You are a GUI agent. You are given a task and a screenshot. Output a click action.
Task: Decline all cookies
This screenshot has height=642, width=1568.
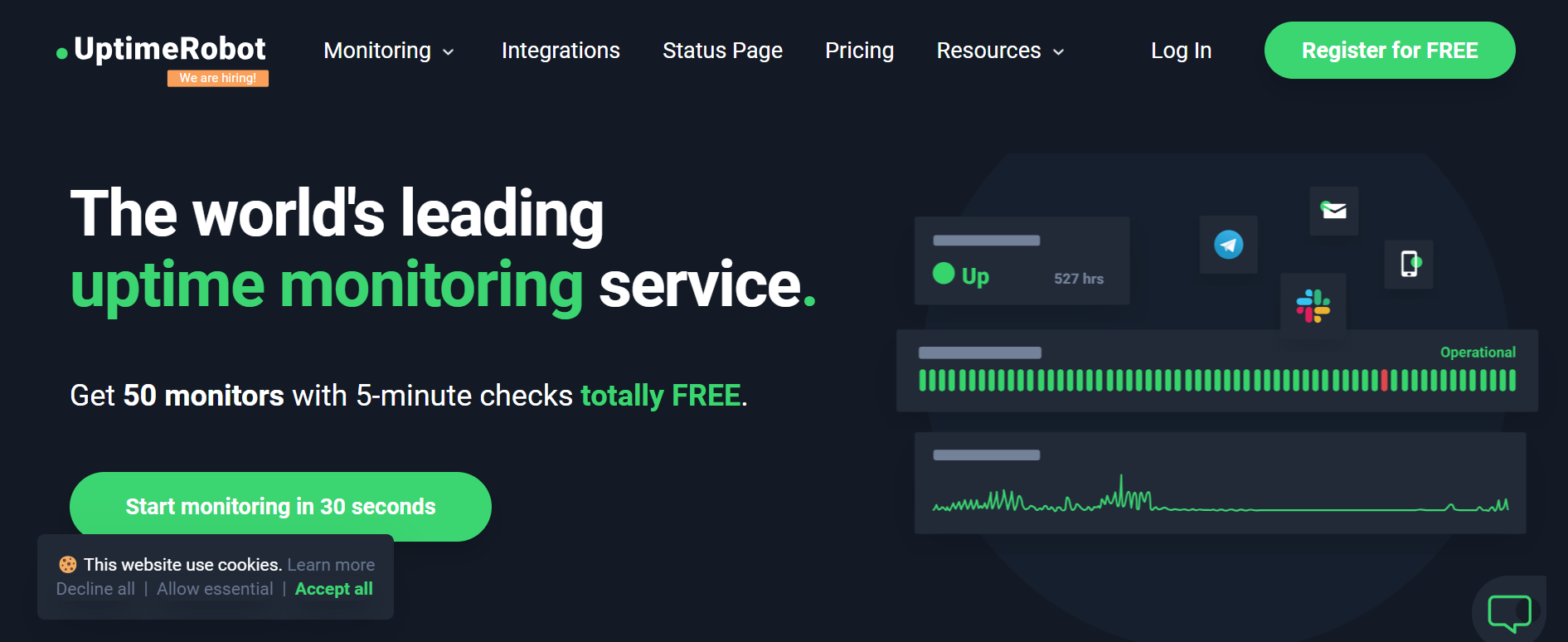tap(95, 589)
